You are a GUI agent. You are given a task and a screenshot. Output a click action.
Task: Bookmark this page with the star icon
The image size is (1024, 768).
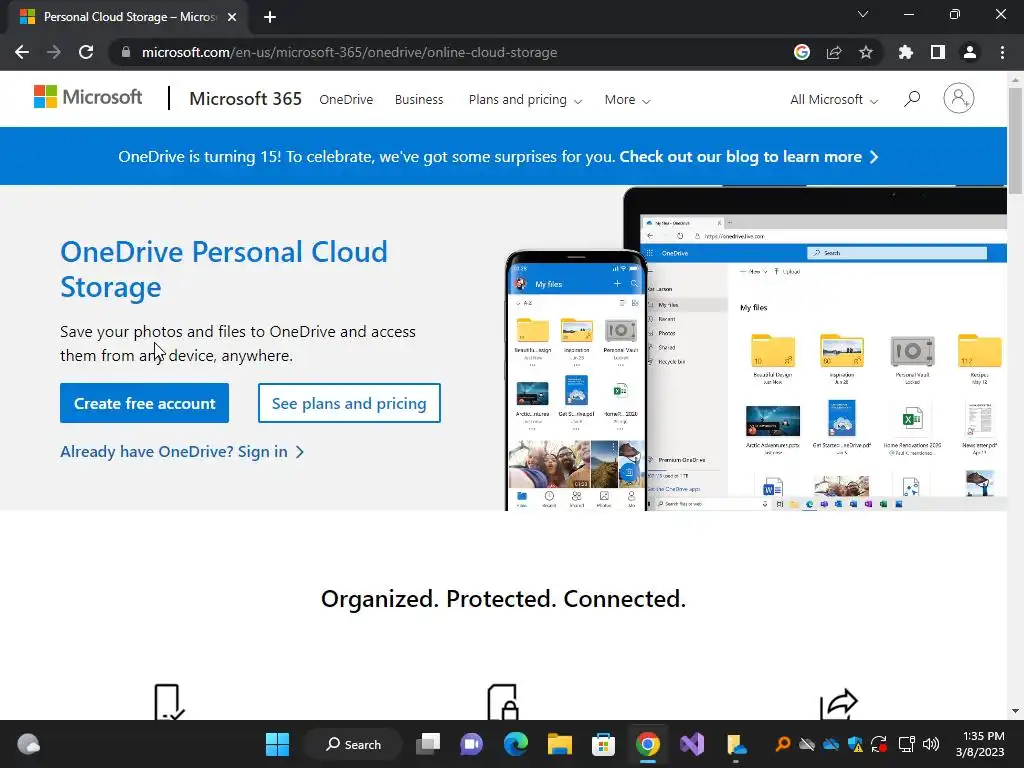(866, 52)
